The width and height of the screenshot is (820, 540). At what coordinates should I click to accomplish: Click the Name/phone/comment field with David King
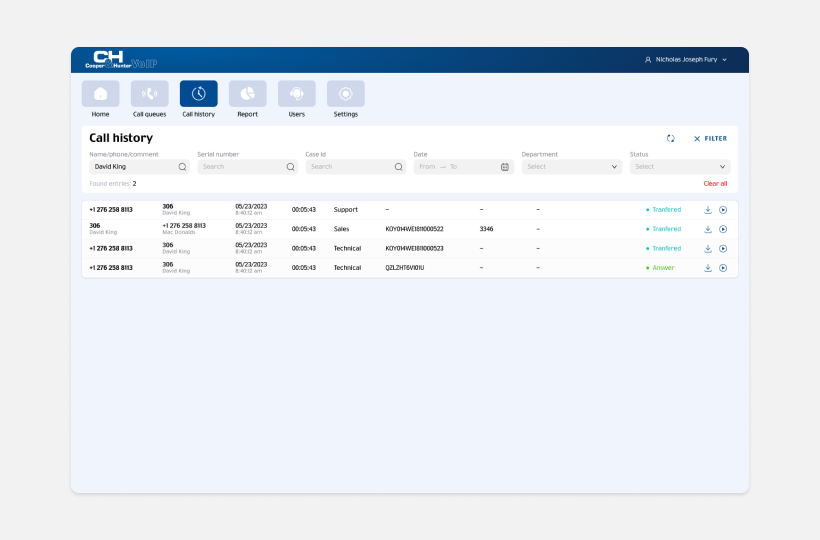click(132, 167)
